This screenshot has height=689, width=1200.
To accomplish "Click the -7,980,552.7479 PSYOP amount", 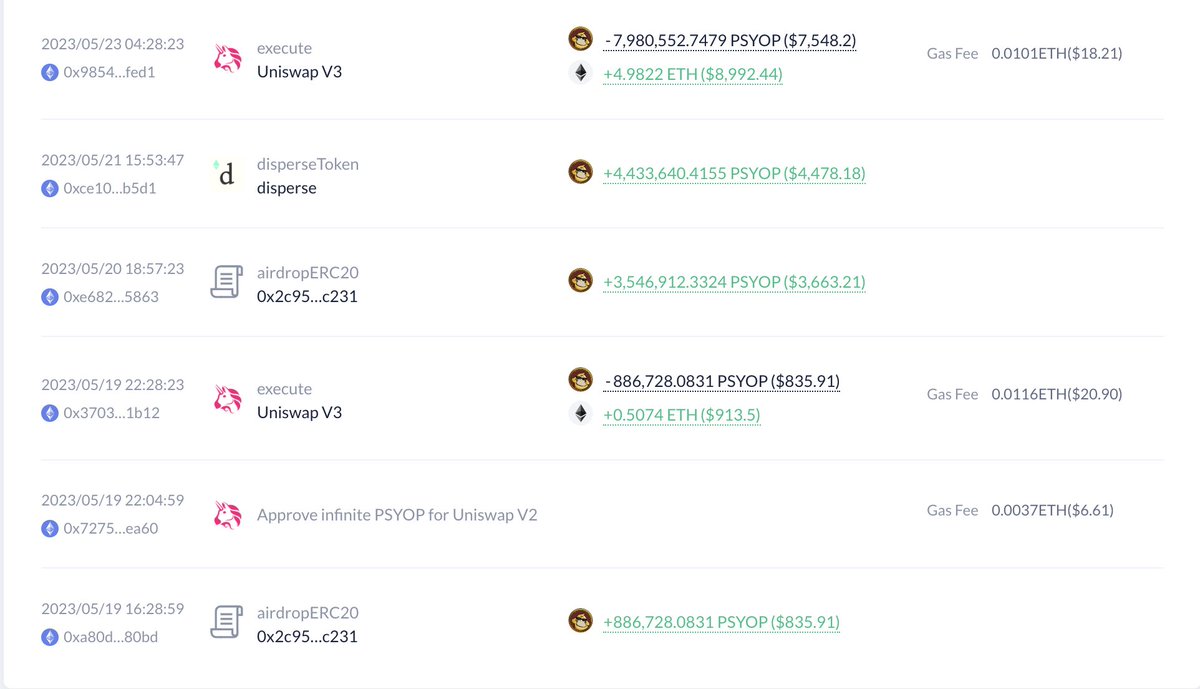I will click(729, 40).
